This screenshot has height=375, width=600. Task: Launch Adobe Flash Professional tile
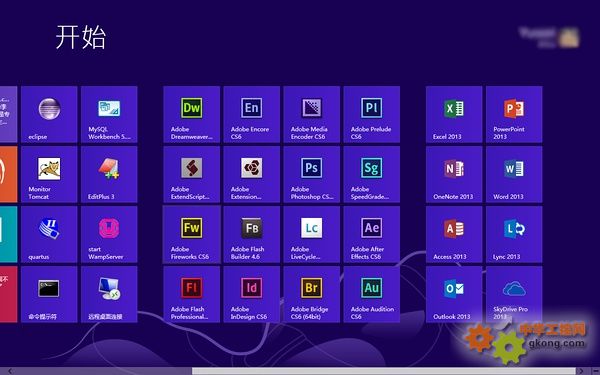coord(191,294)
